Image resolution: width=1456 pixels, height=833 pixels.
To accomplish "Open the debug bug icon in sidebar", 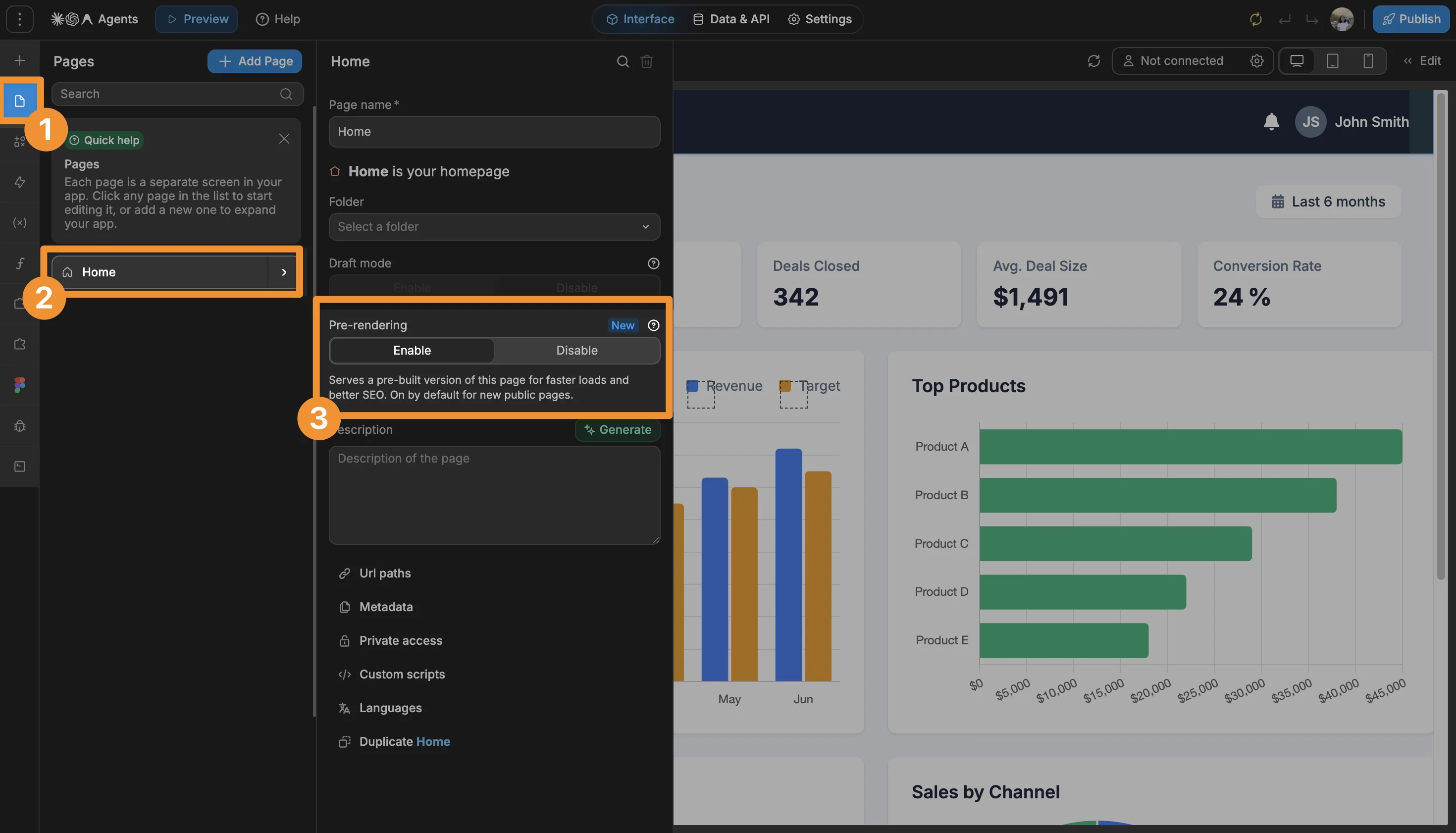I will tap(20, 425).
